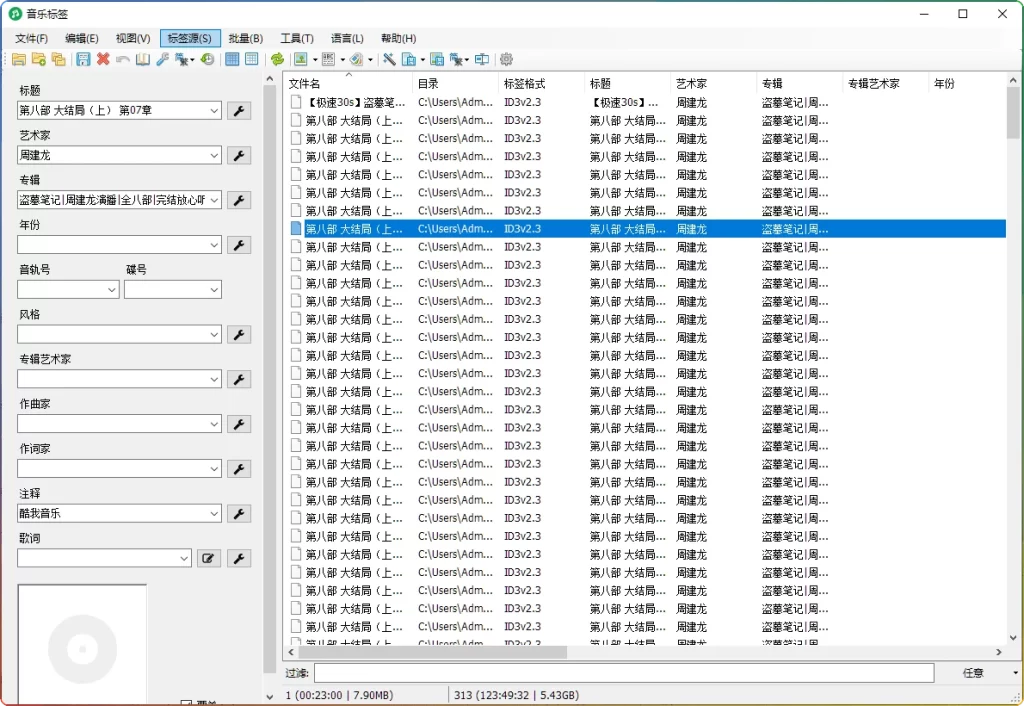Click the wrench icon beside the 专辑 field
Screen dimensions: 1024x706
pos(238,200)
